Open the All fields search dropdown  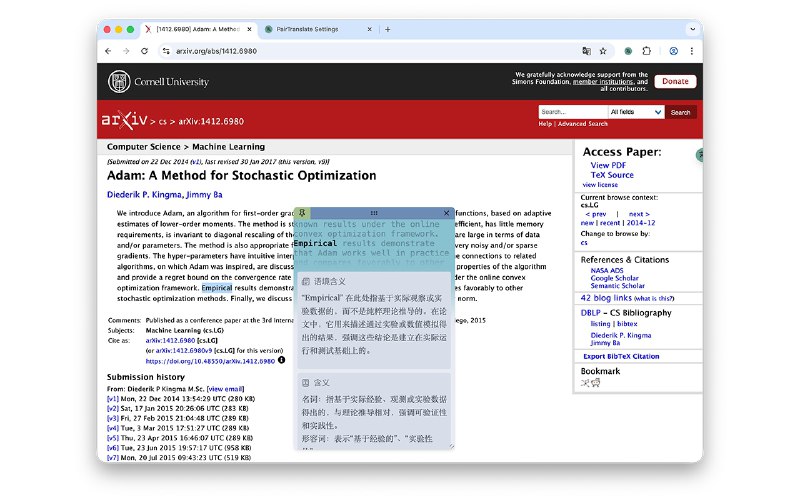click(635, 112)
